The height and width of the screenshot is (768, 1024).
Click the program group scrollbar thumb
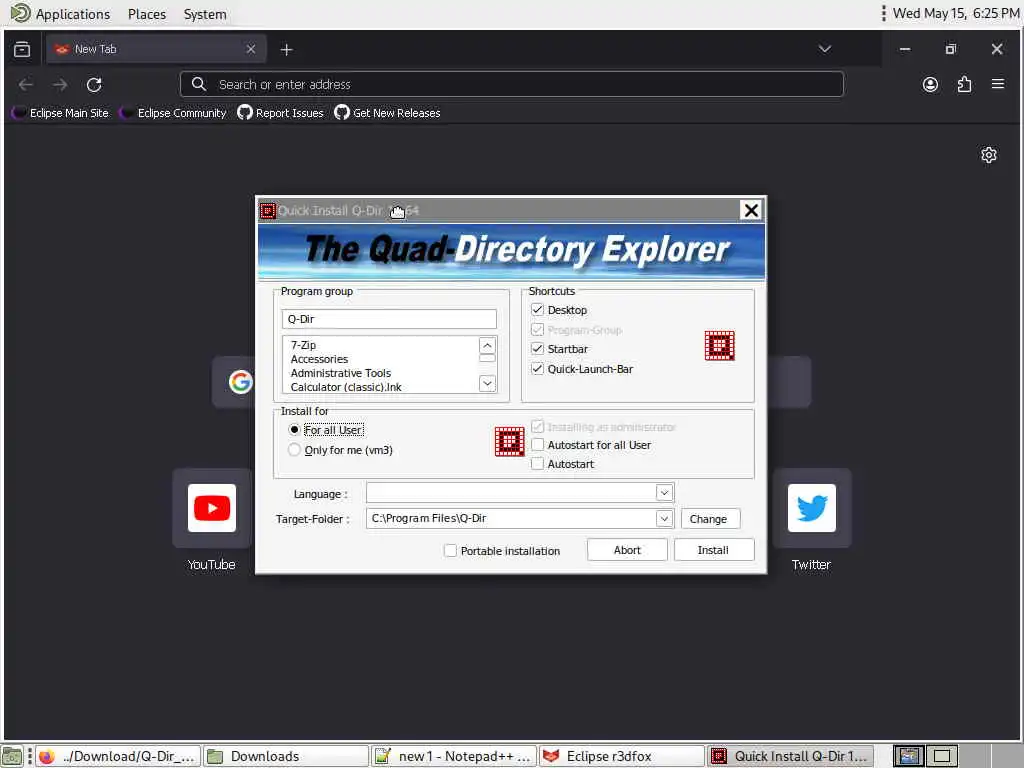click(487, 358)
